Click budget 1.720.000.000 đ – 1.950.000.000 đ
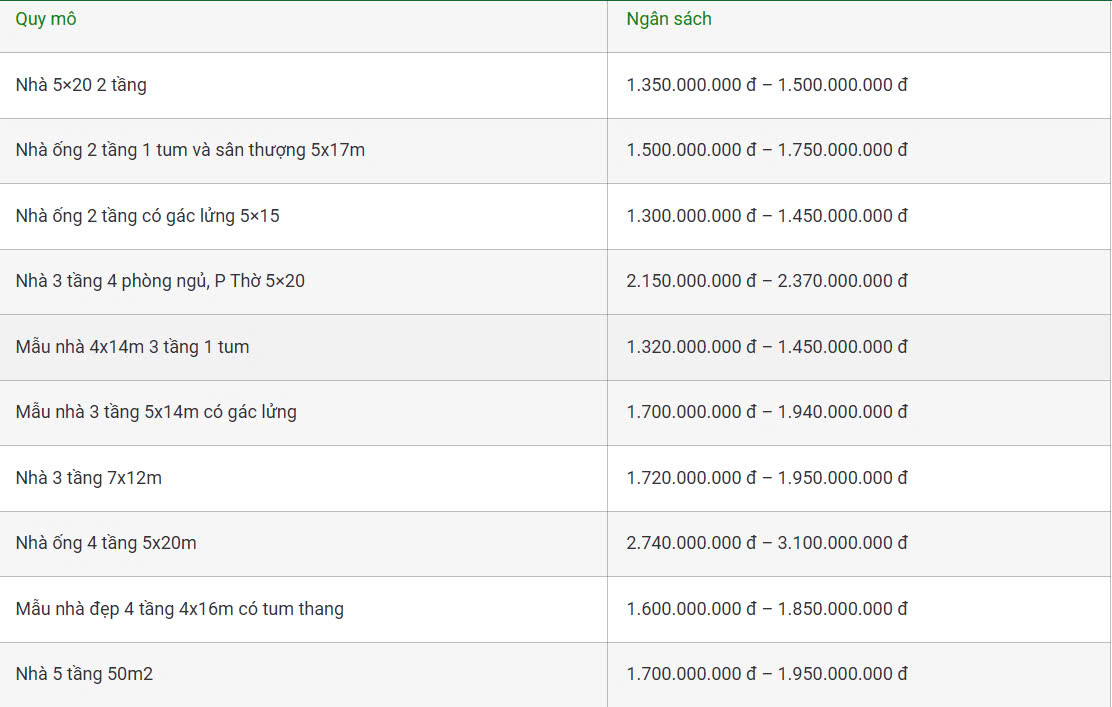 pyautogui.click(x=767, y=478)
